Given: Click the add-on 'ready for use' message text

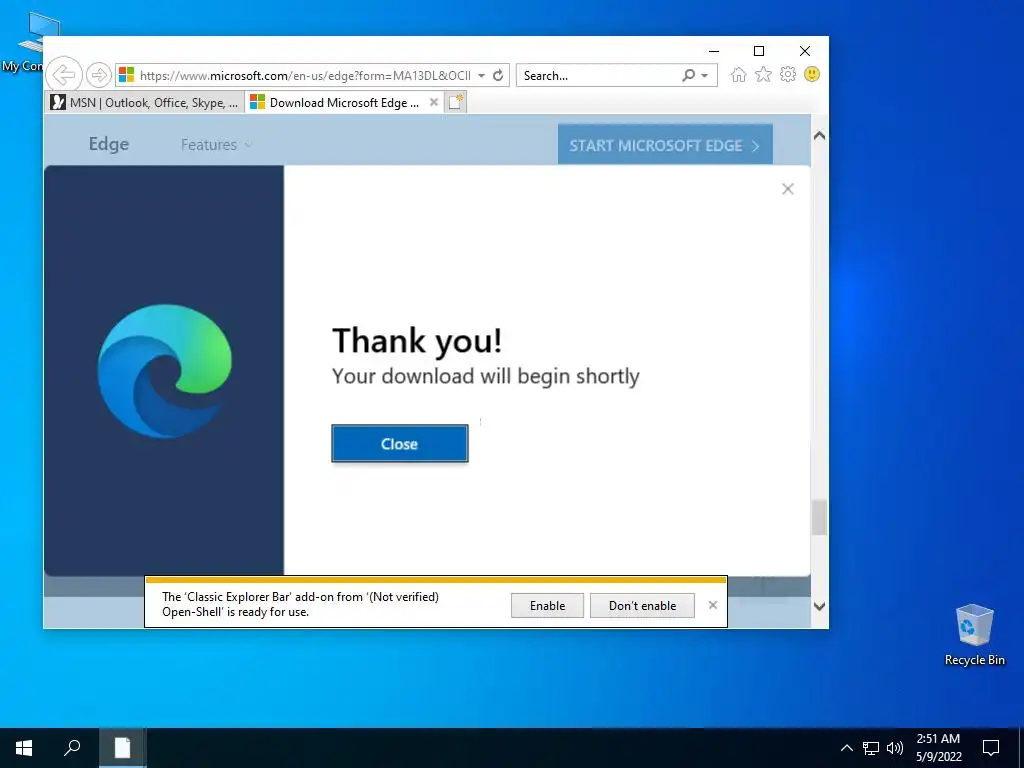Looking at the screenshot, I should 300,604.
